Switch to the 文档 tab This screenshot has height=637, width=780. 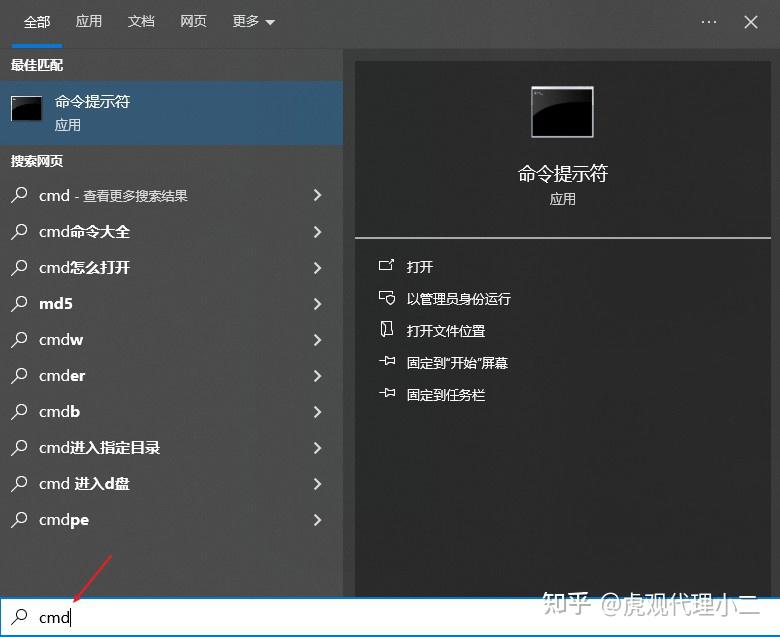tap(141, 21)
